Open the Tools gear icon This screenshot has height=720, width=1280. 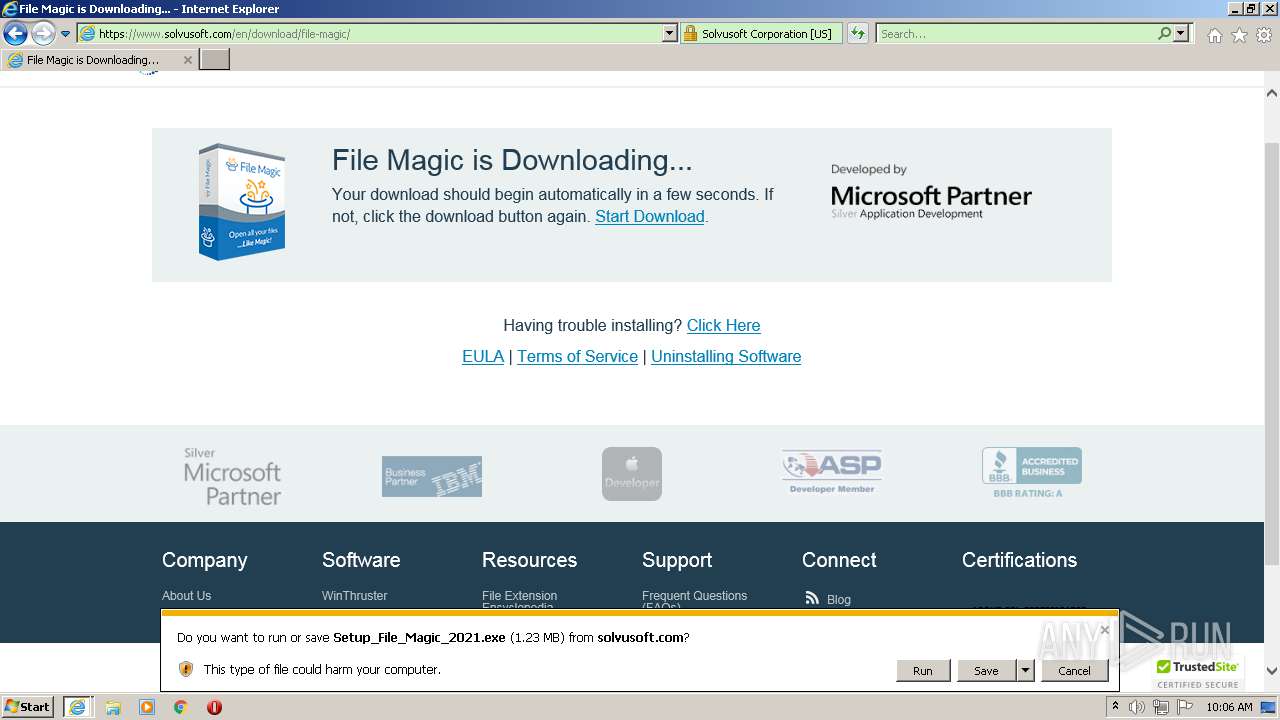tap(1264, 35)
